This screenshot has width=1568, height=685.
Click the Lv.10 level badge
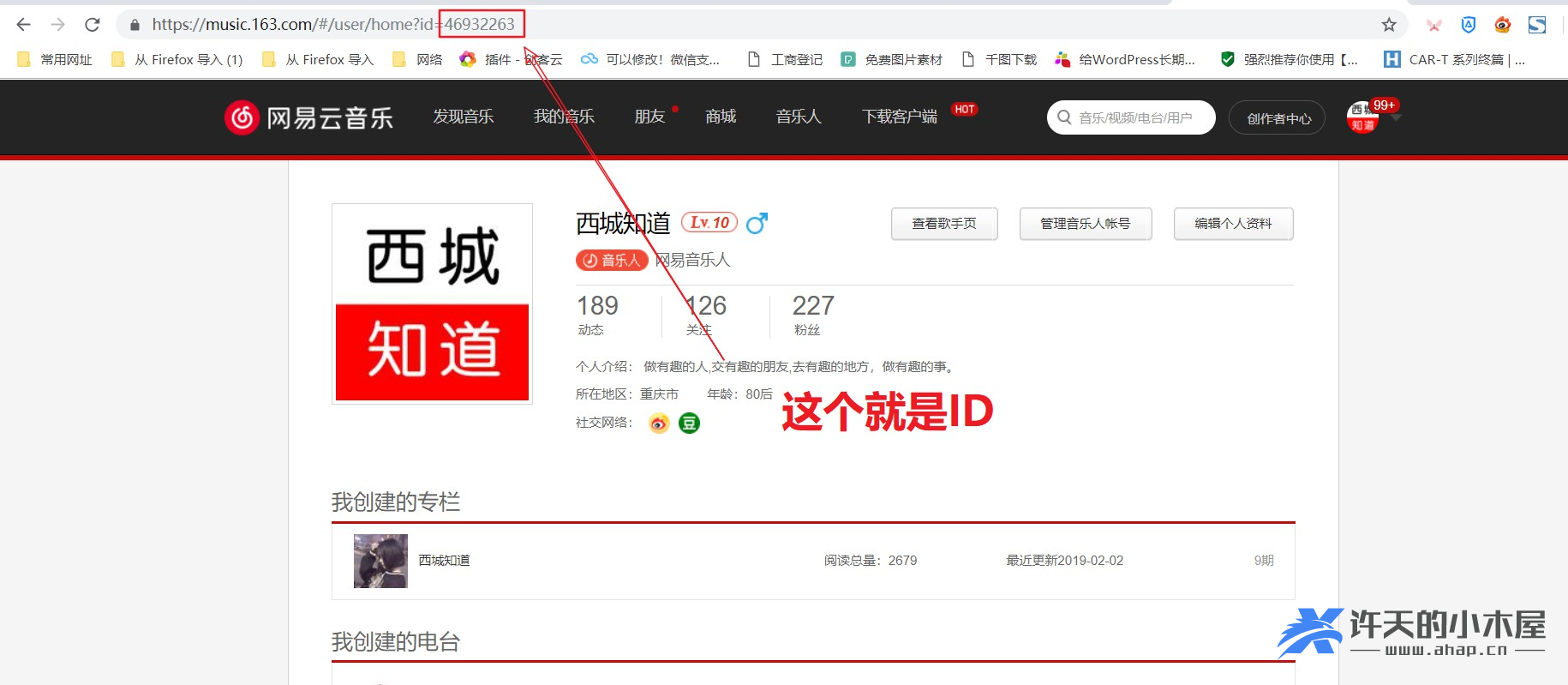coord(709,223)
